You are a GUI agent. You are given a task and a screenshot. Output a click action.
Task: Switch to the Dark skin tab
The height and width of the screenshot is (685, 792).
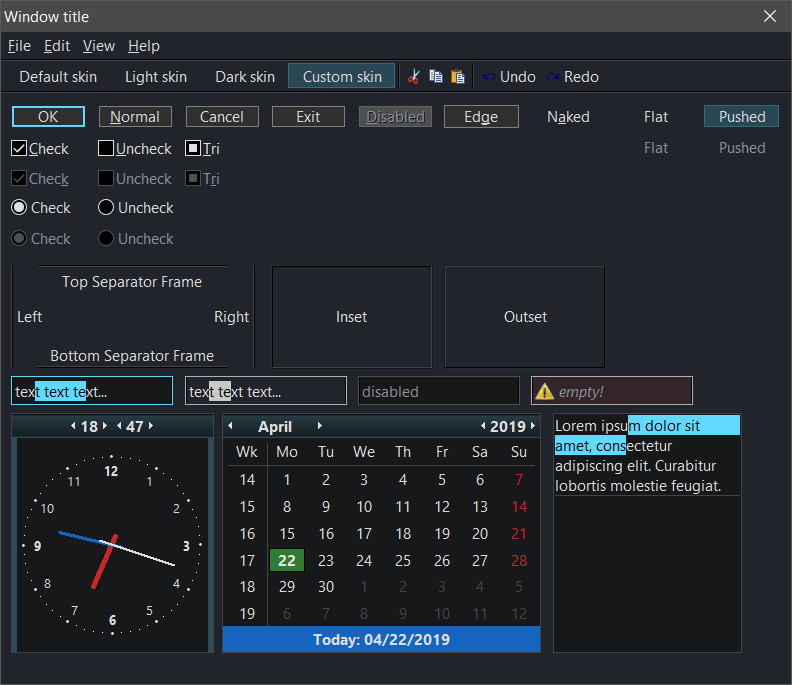tap(245, 77)
